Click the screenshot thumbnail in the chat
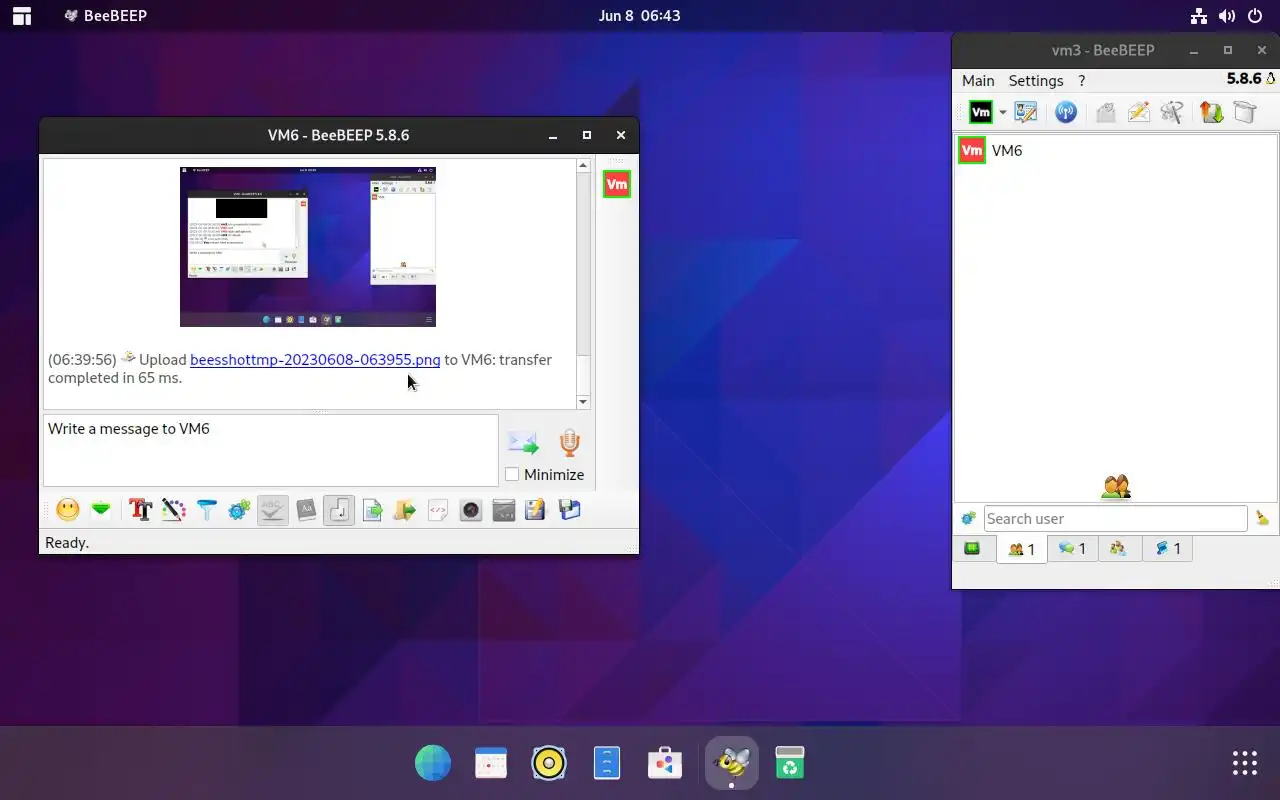Screen dimensions: 1280x800 pos(308,246)
